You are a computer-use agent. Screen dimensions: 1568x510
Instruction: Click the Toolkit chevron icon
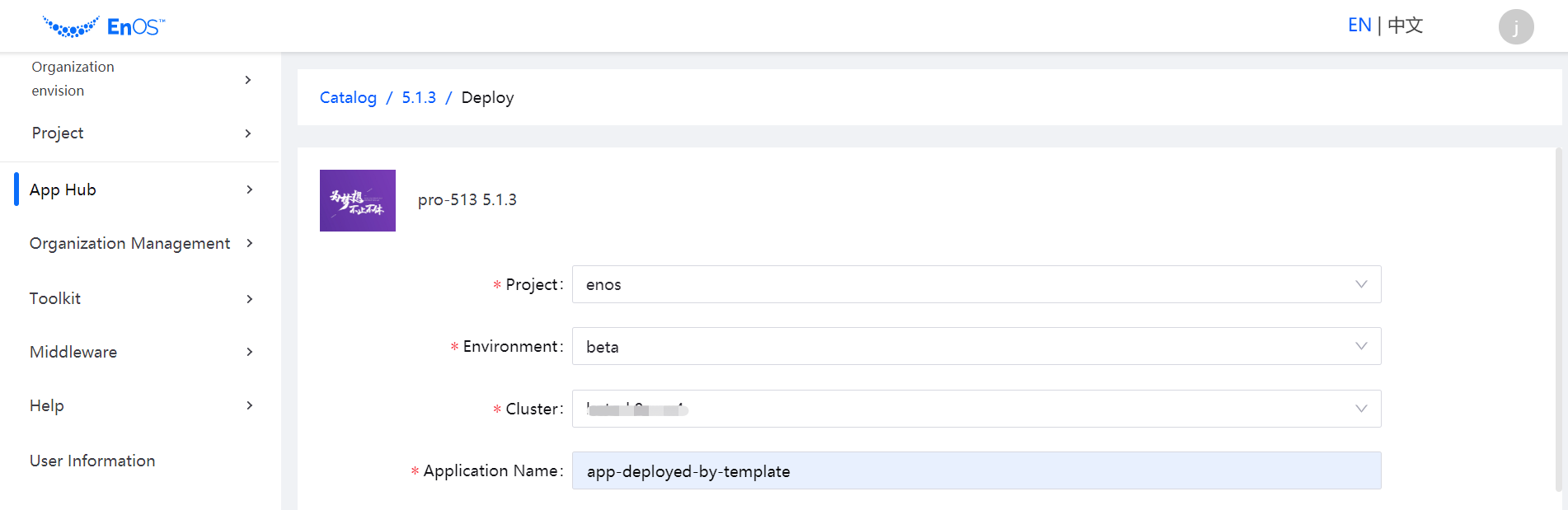tap(249, 299)
